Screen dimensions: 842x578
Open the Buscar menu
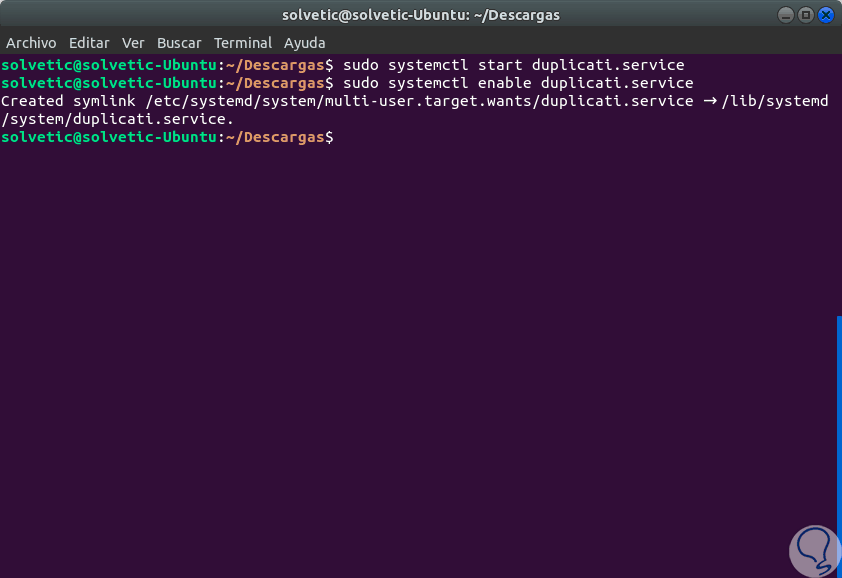[x=179, y=43]
